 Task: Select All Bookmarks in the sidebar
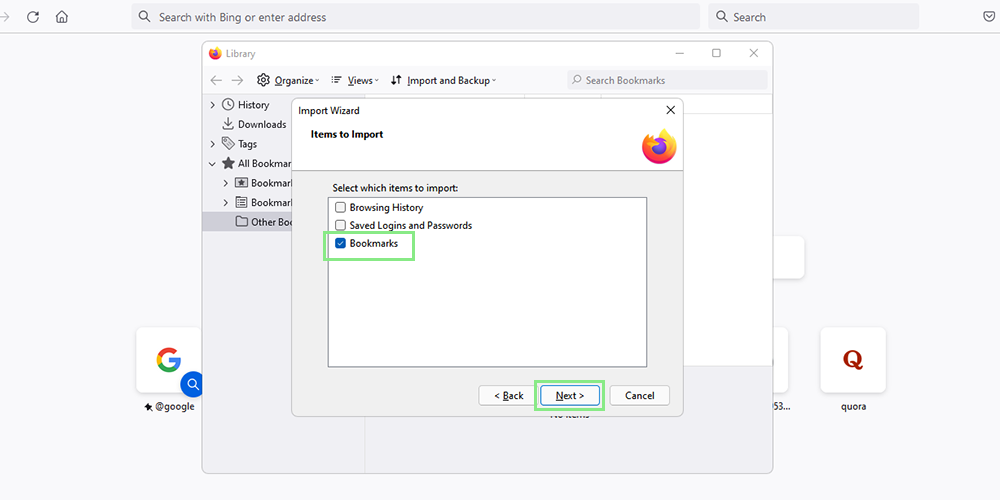pyautogui.click(x=265, y=164)
